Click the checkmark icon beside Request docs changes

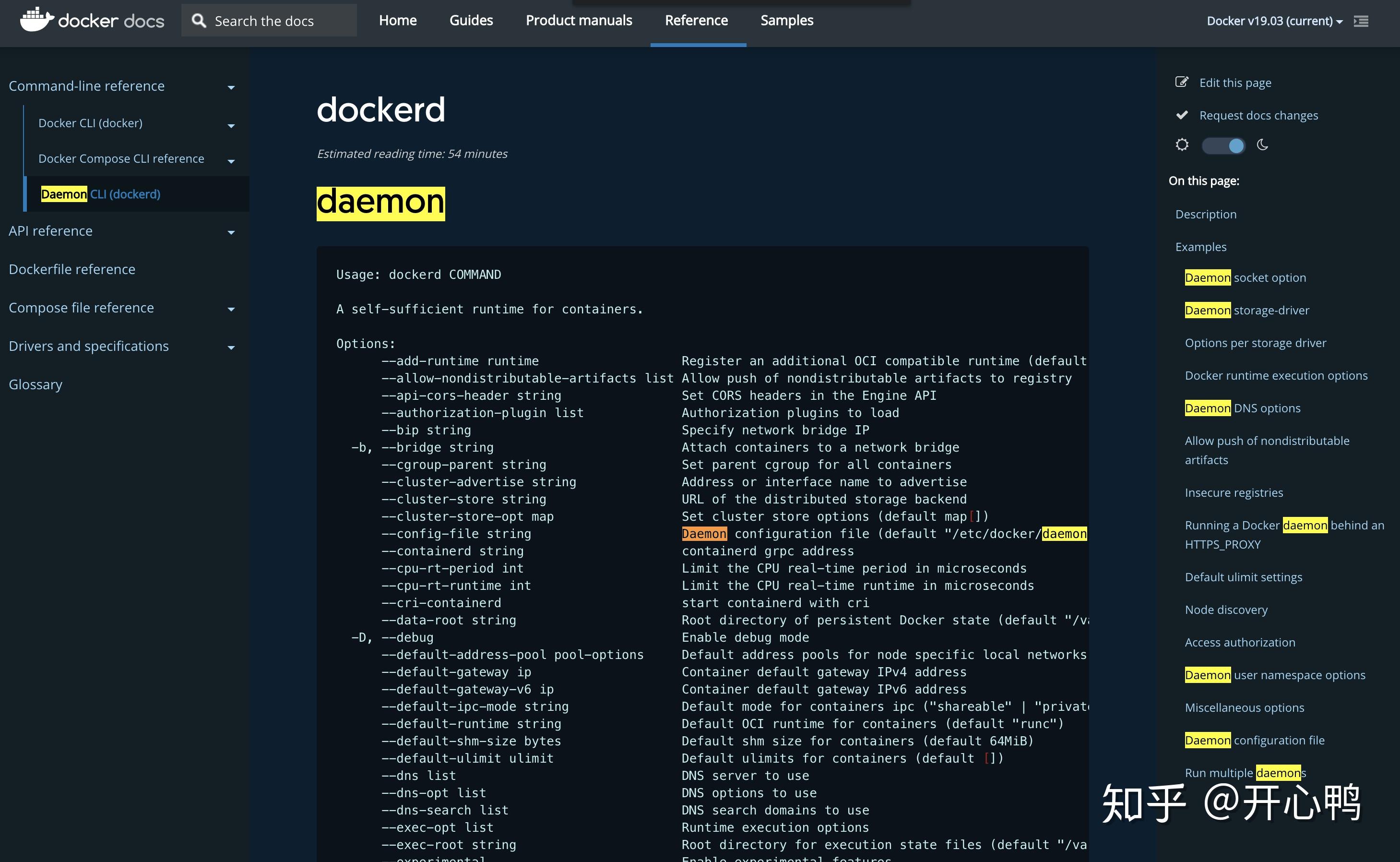pos(1182,115)
